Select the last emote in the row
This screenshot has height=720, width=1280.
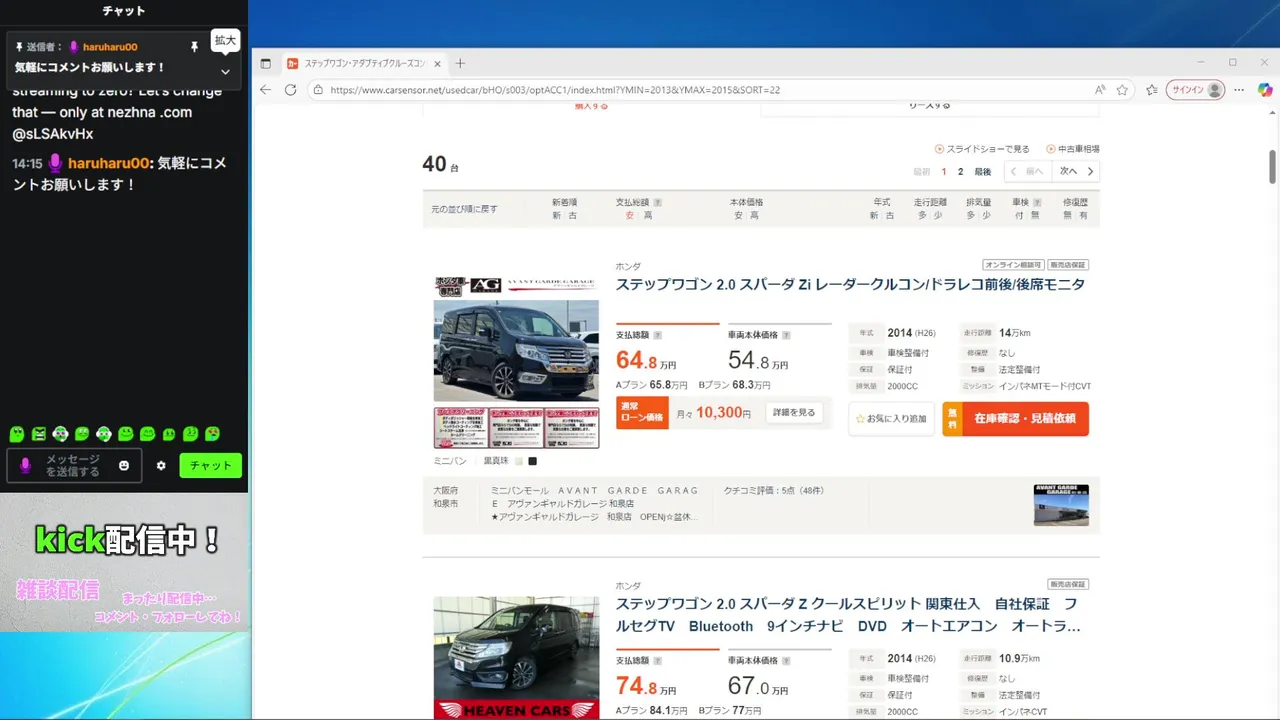212,434
